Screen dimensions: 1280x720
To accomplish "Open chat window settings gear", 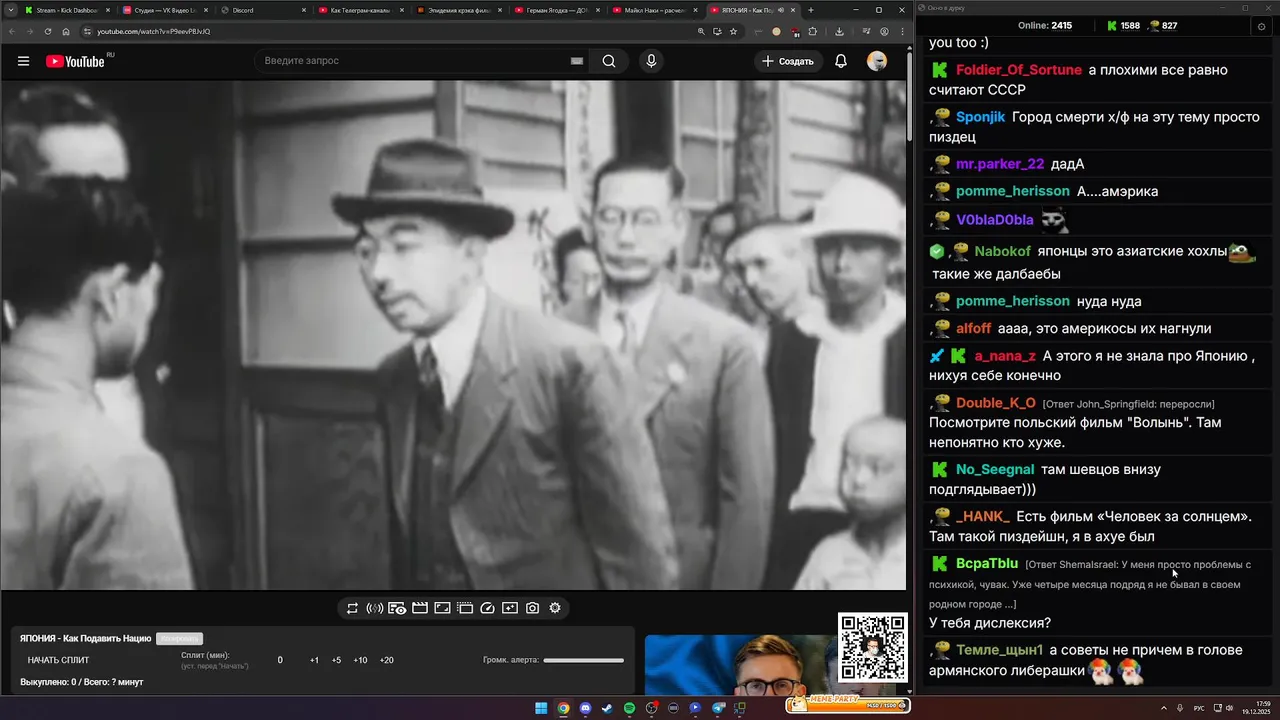I will [x=1261, y=26].
